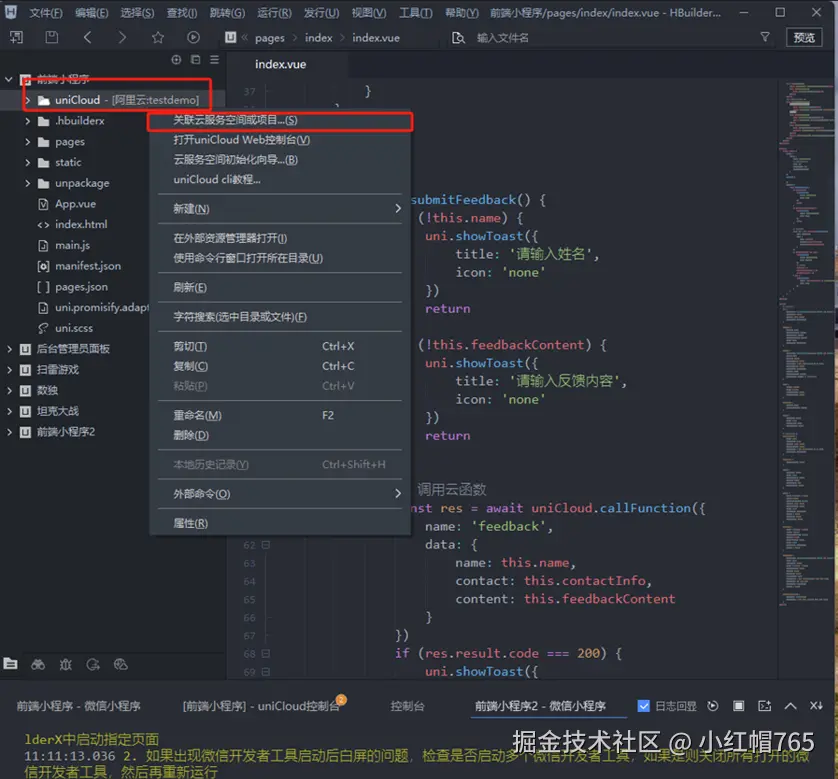
Task: Collapse the 前端小程序 project root
Action: tap(9, 80)
